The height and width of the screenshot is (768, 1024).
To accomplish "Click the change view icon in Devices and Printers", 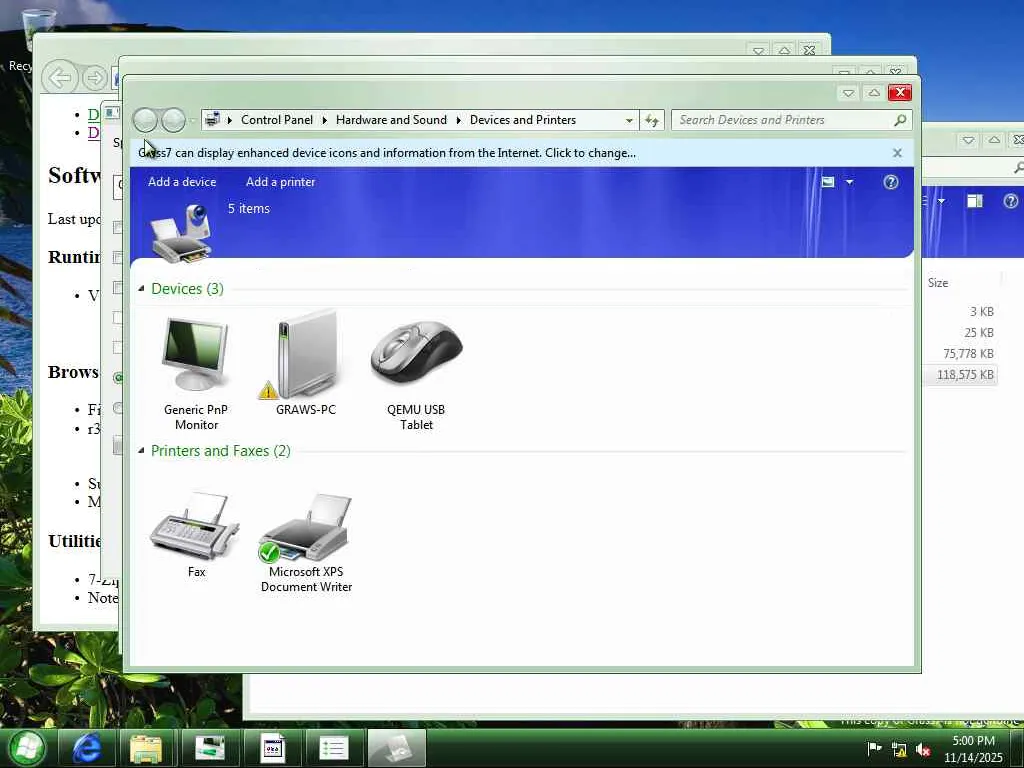I will (827, 182).
